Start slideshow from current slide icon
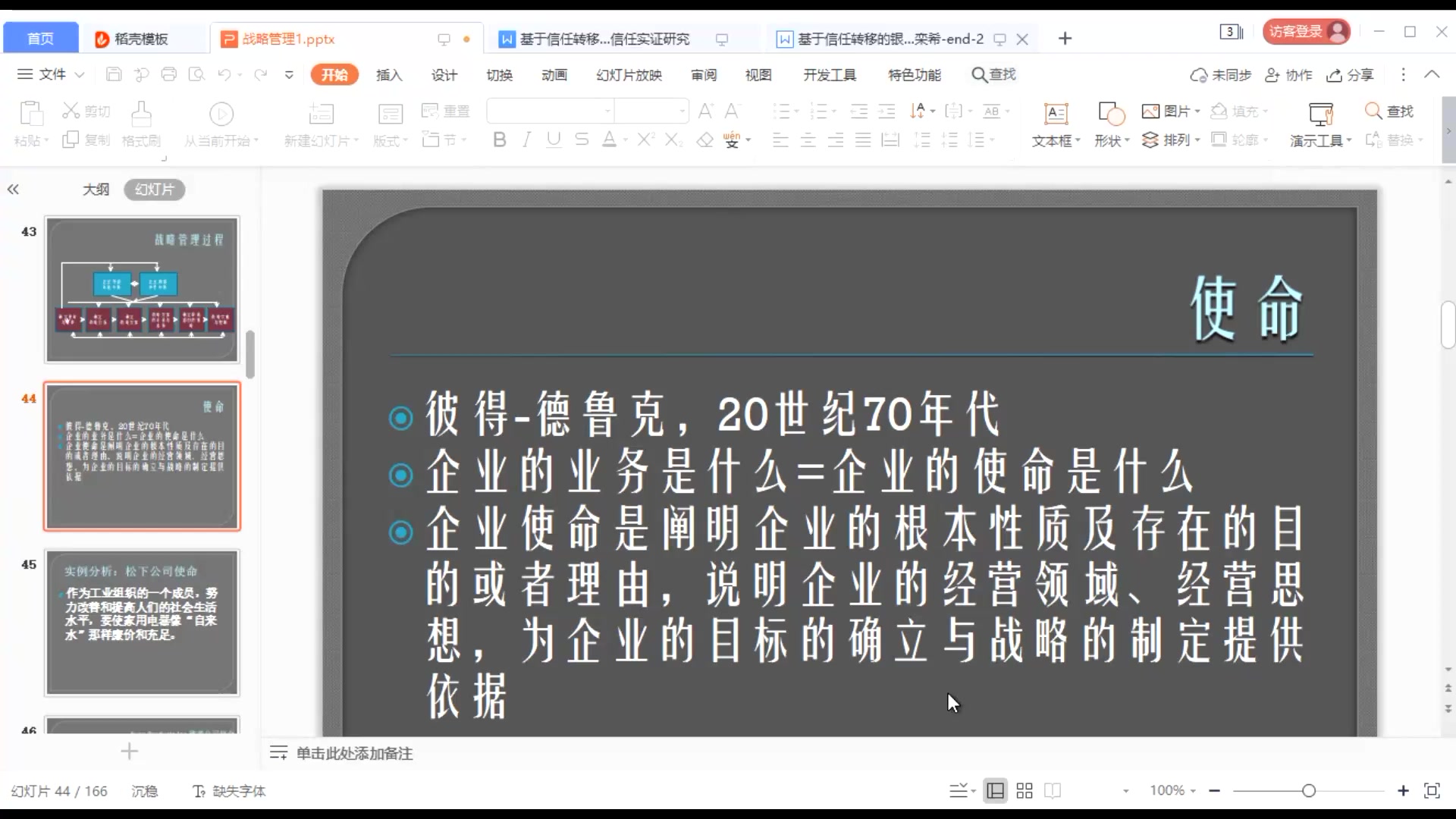The width and height of the screenshot is (1456, 819). (221, 114)
